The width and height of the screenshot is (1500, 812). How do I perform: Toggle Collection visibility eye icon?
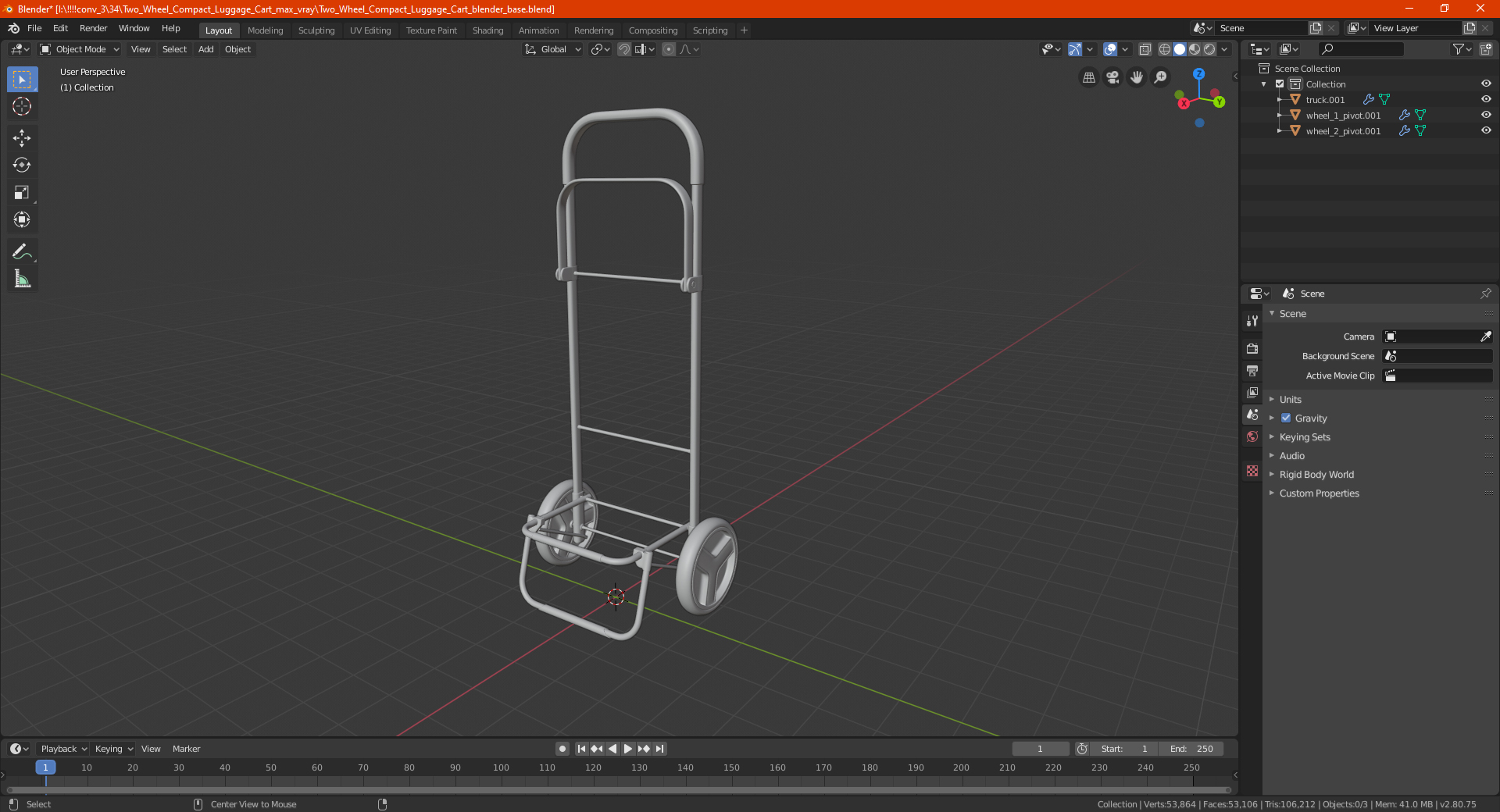coord(1486,84)
